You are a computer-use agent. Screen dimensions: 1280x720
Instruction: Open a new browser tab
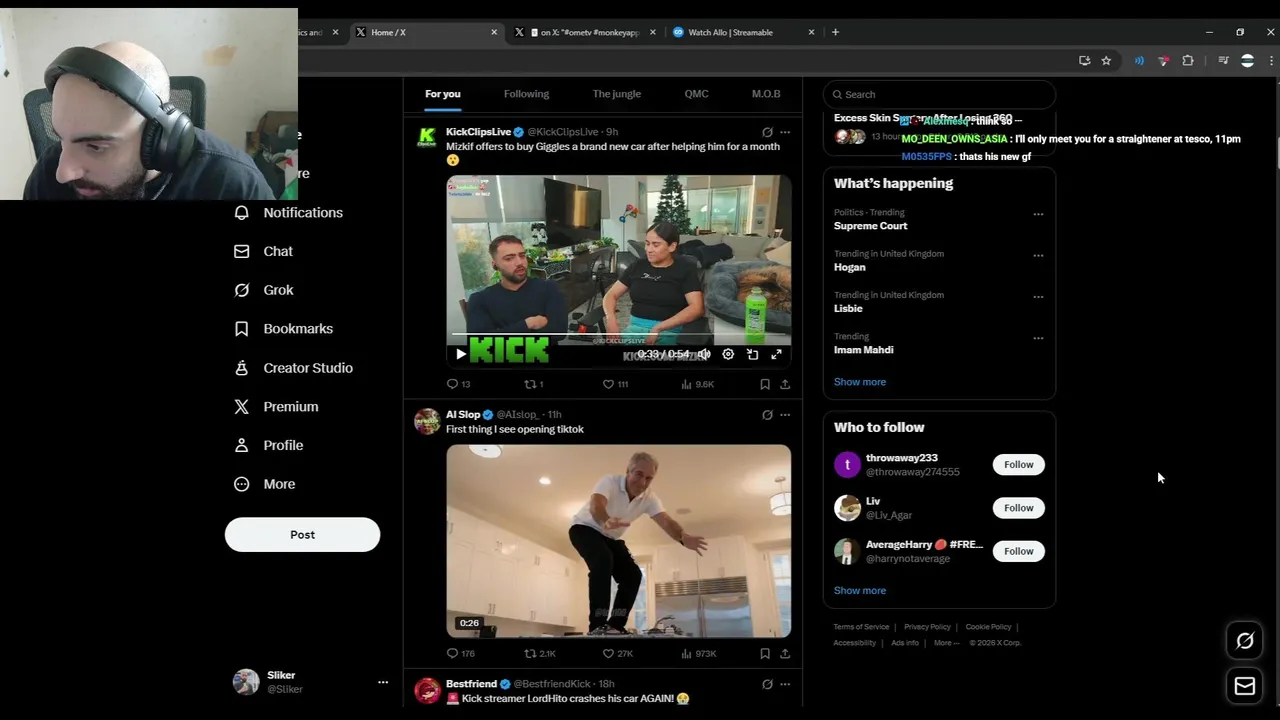tap(835, 32)
